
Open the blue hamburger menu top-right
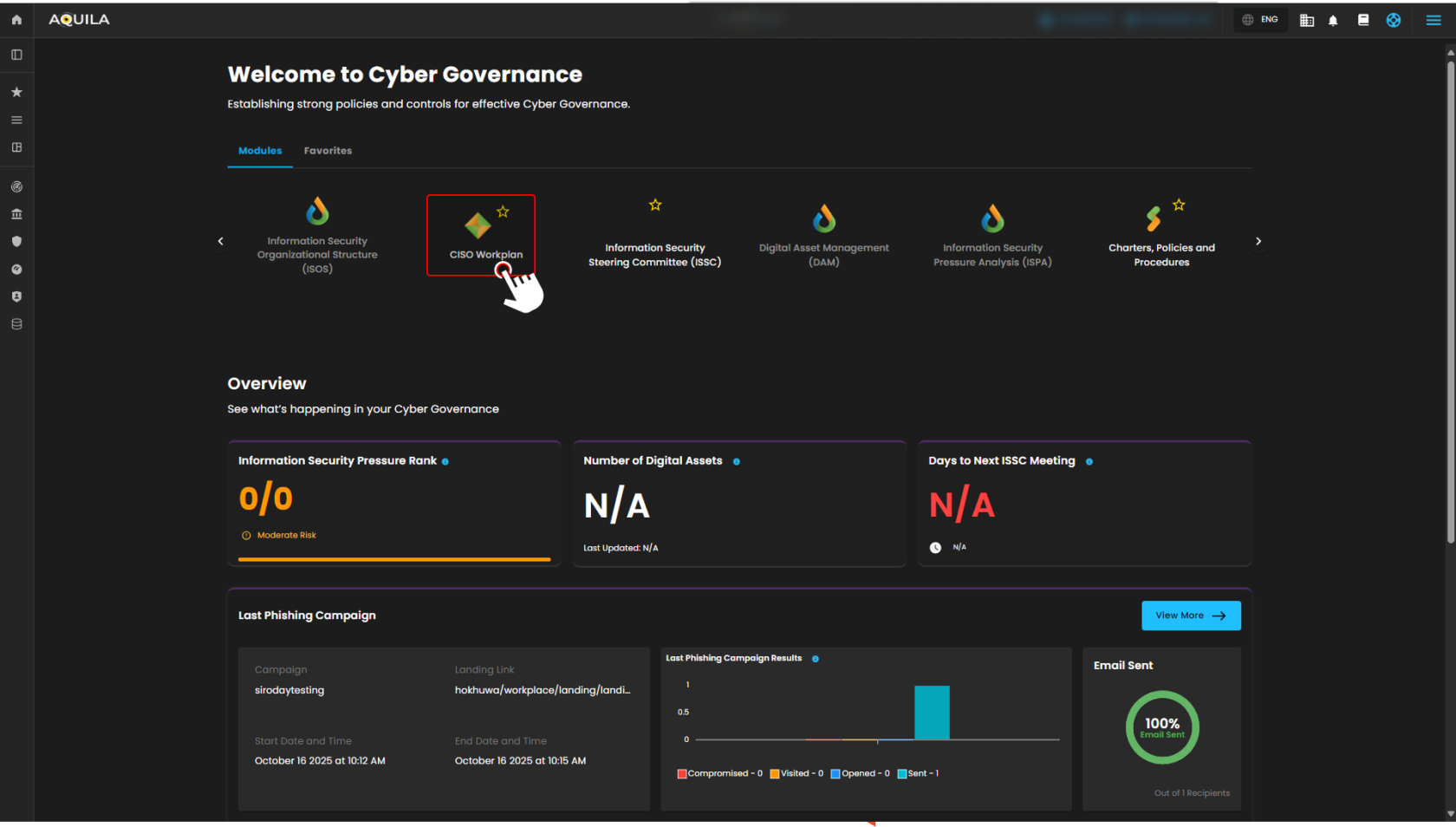(x=1433, y=20)
